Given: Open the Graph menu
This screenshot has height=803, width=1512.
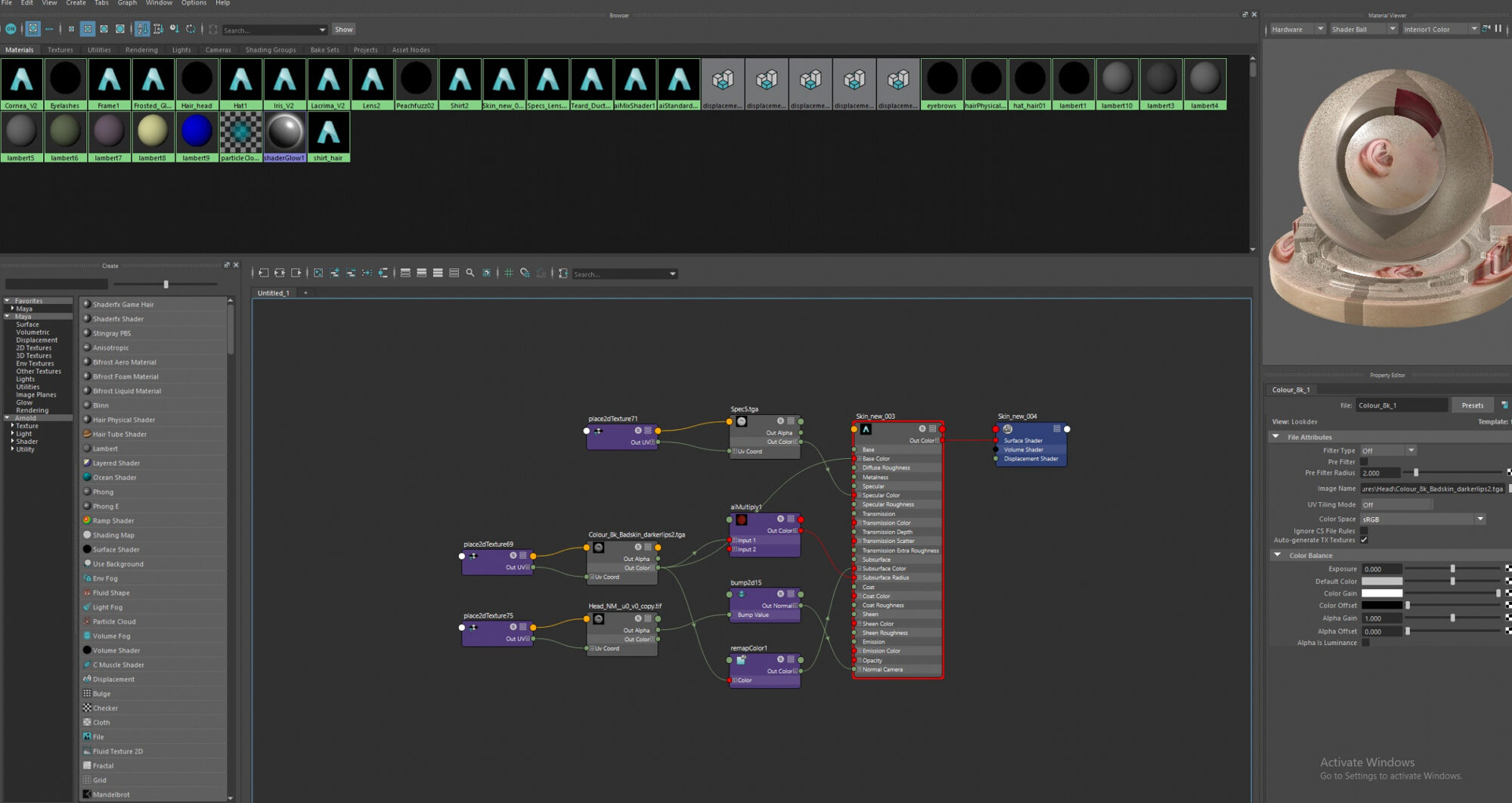Looking at the screenshot, I should pos(127,3).
